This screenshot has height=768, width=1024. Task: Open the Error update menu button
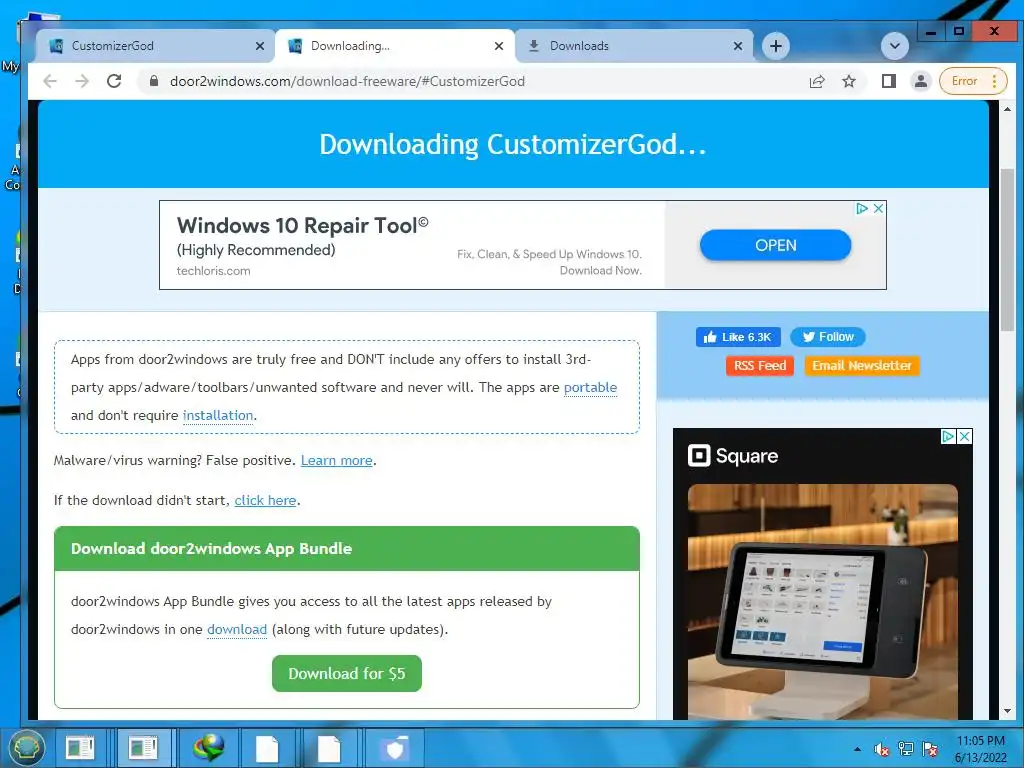point(973,81)
